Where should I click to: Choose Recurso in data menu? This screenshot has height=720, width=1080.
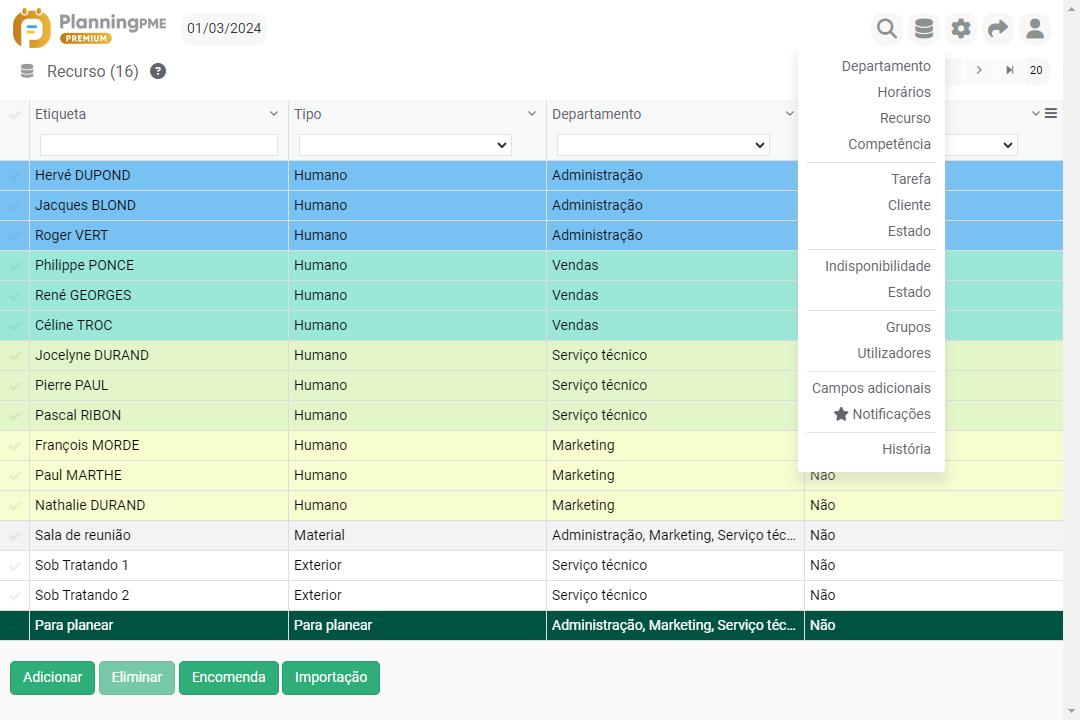point(905,119)
